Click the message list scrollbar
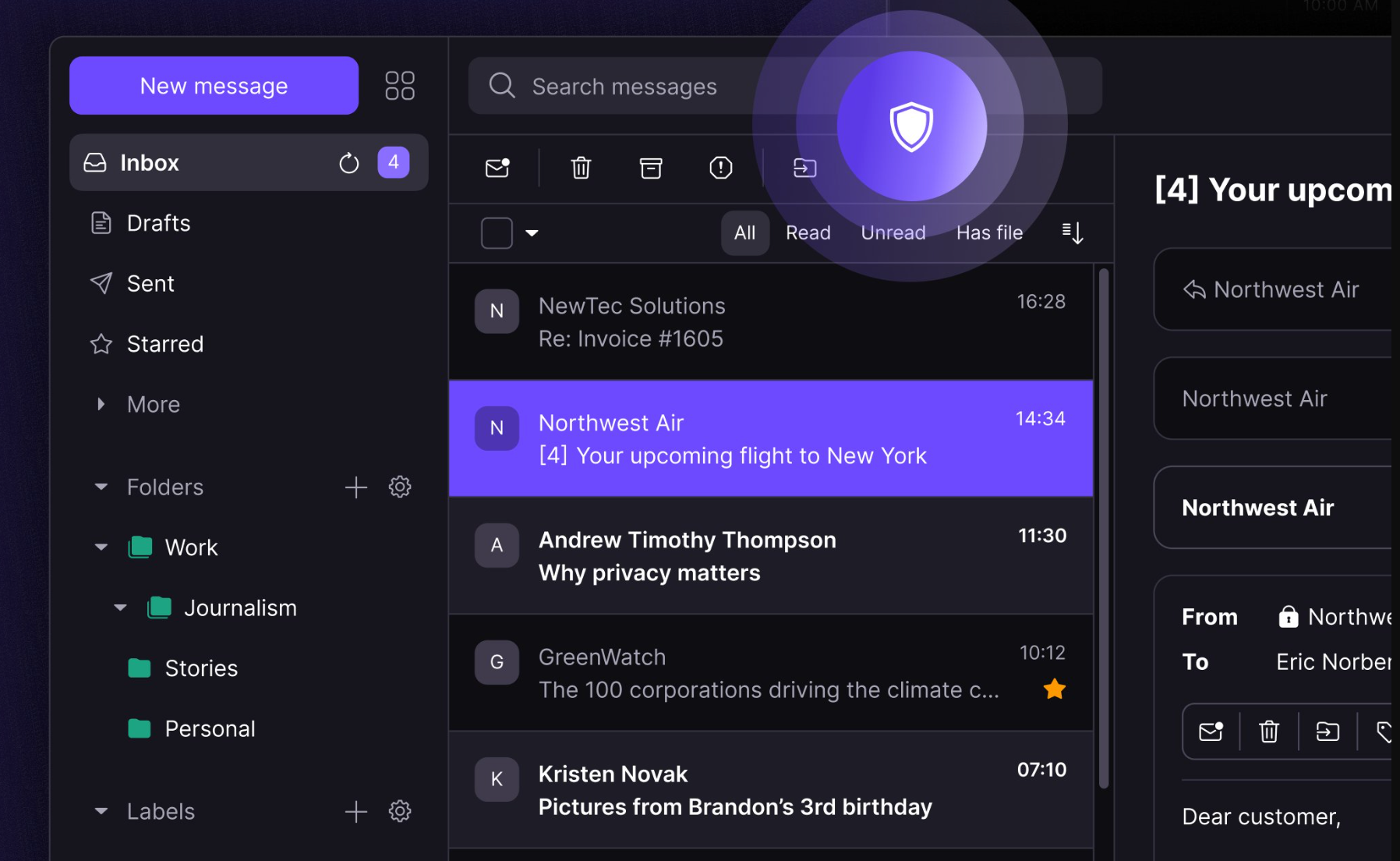This screenshot has height=861, width=1400. [1103, 529]
